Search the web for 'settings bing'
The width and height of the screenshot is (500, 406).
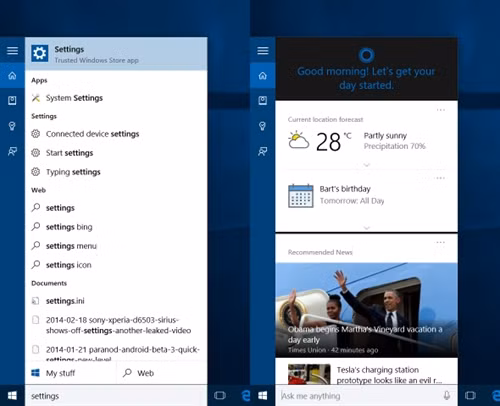[x=116, y=227]
